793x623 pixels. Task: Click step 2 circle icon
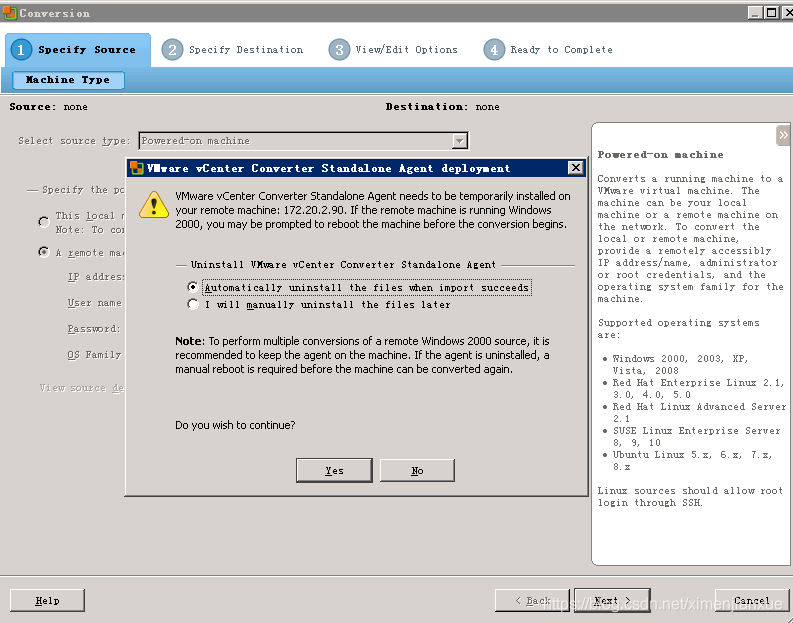172,50
